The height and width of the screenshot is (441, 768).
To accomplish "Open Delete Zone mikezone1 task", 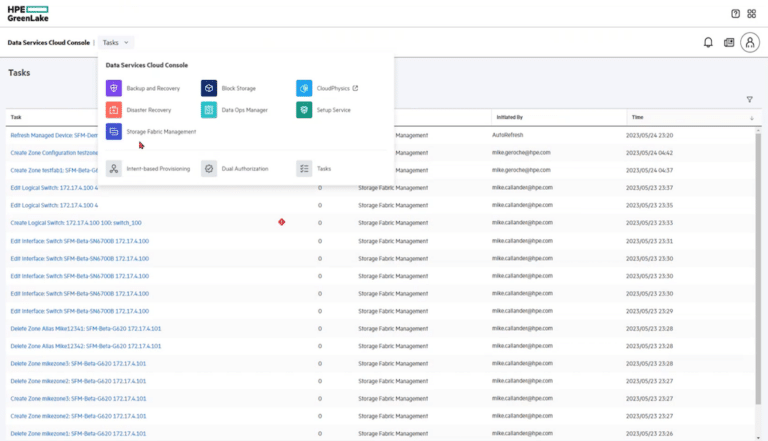I will (78, 434).
